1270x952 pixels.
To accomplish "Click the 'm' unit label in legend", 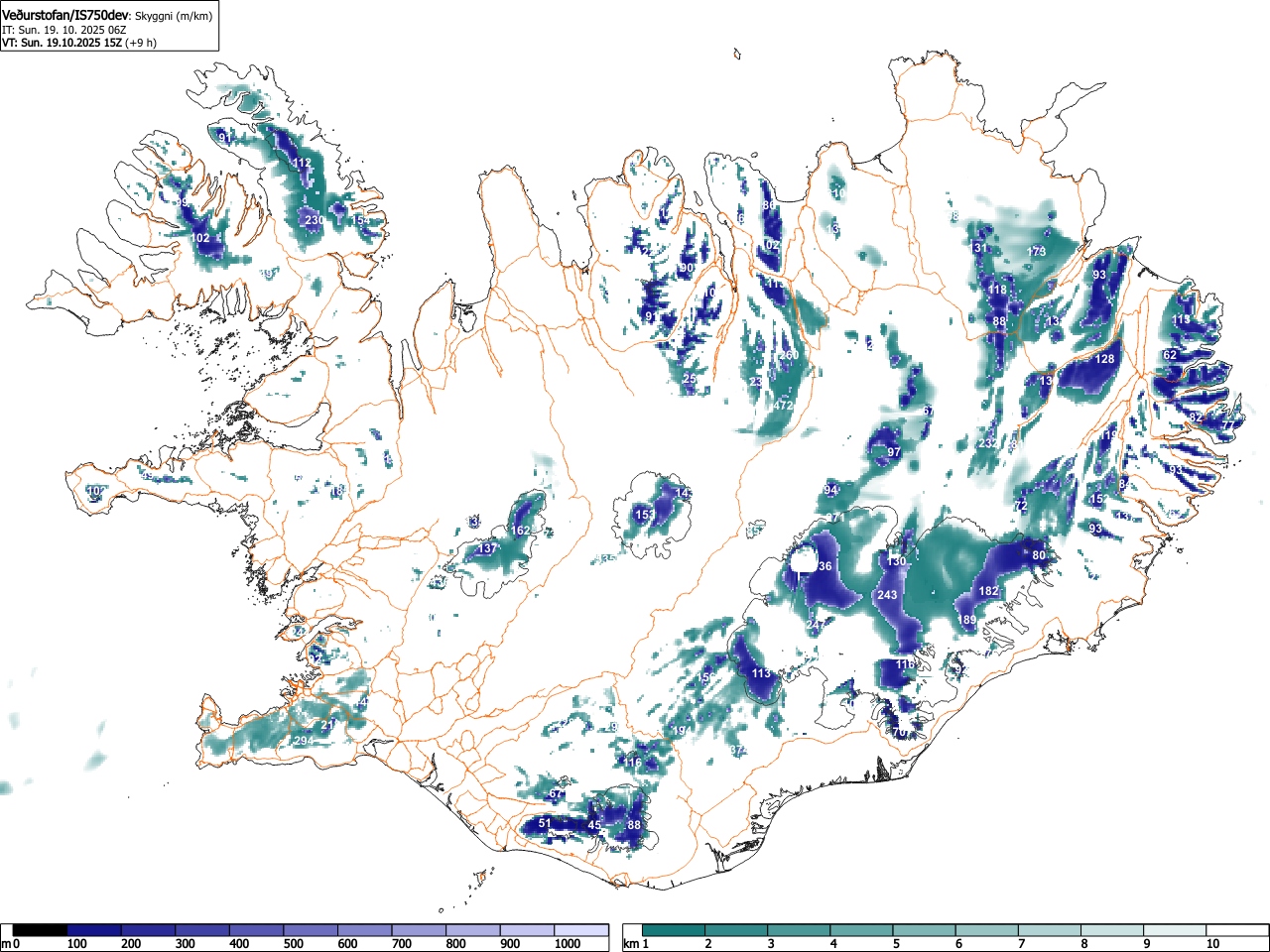I will (7, 944).
